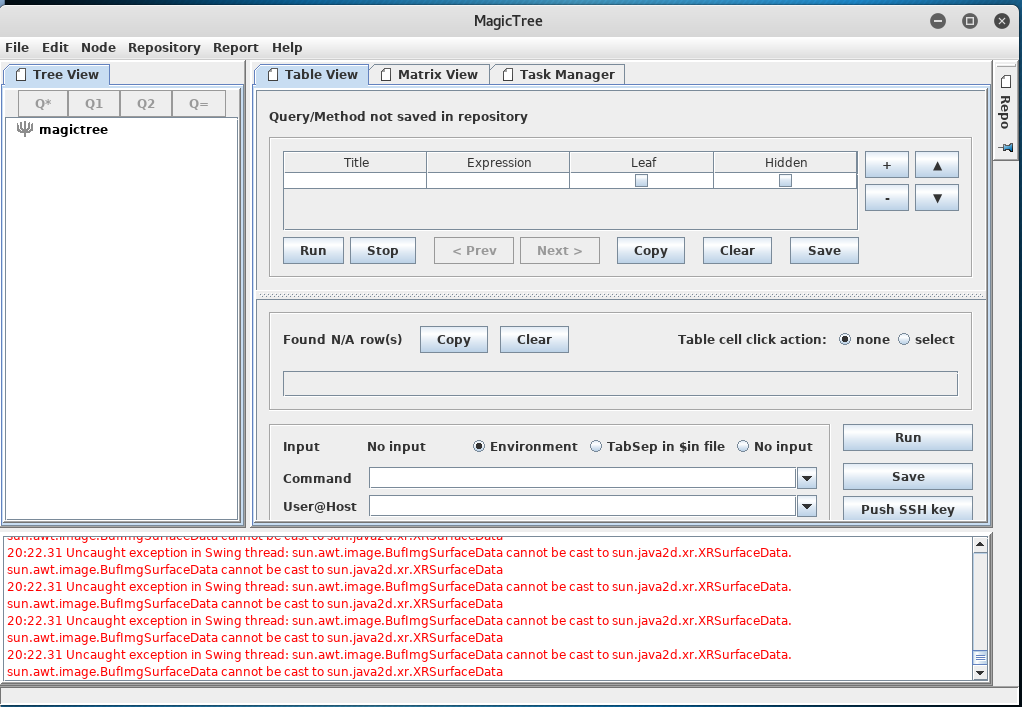The height and width of the screenshot is (707, 1022).
Task: Click the Next > button
Action: [x=560, y=250]
